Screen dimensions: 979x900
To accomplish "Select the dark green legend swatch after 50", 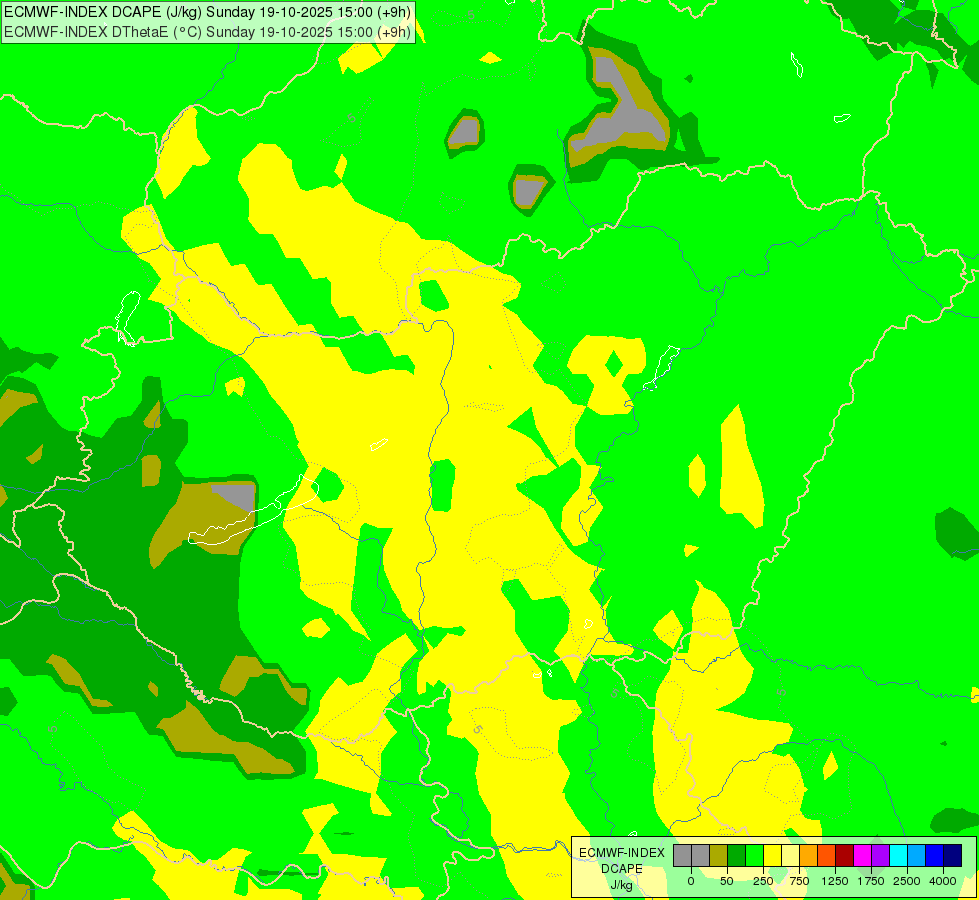I will pyautogui.click(x=736, y=856).
